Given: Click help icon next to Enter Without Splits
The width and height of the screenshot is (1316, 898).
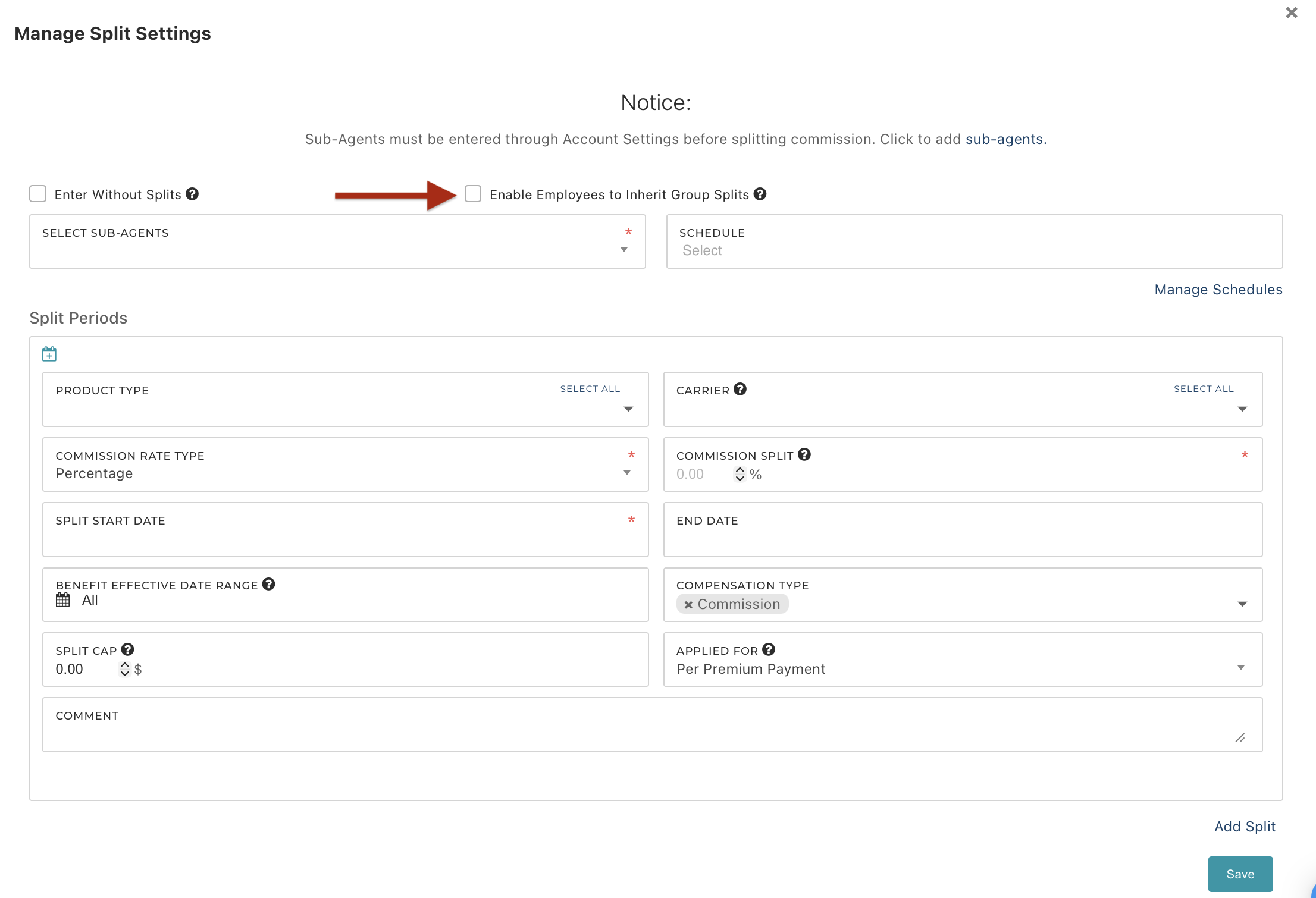Looking at the screenshot, I should 192,194.
